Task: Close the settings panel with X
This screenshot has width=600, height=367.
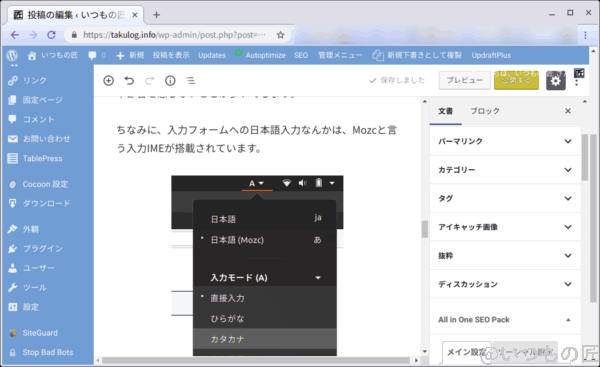Action: click(568, 111)
